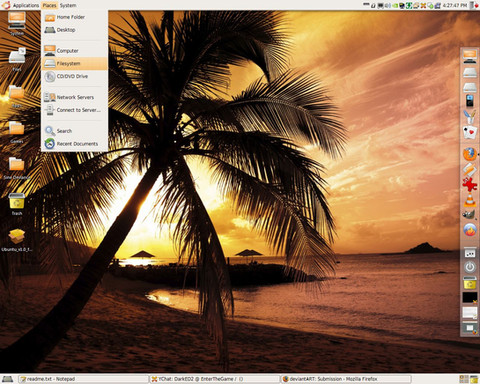The height and width of the screenshot is (384, 480).
Task: Open the System menu
Action: [x=68, y=5]
